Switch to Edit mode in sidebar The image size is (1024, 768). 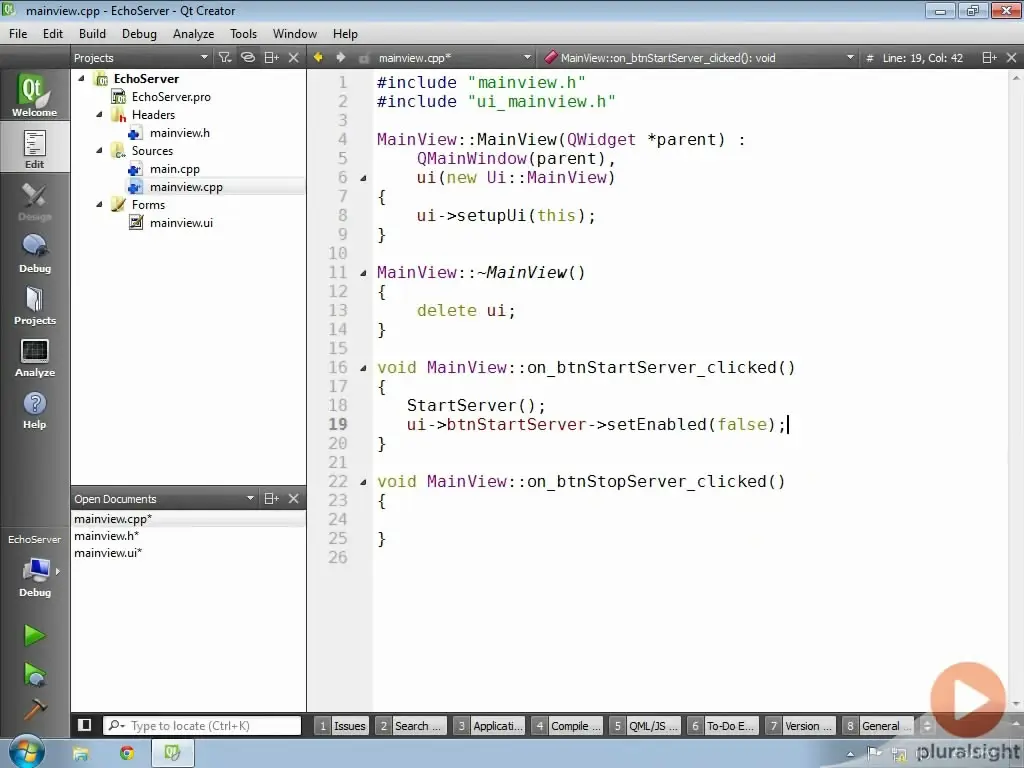pos(34,148)
